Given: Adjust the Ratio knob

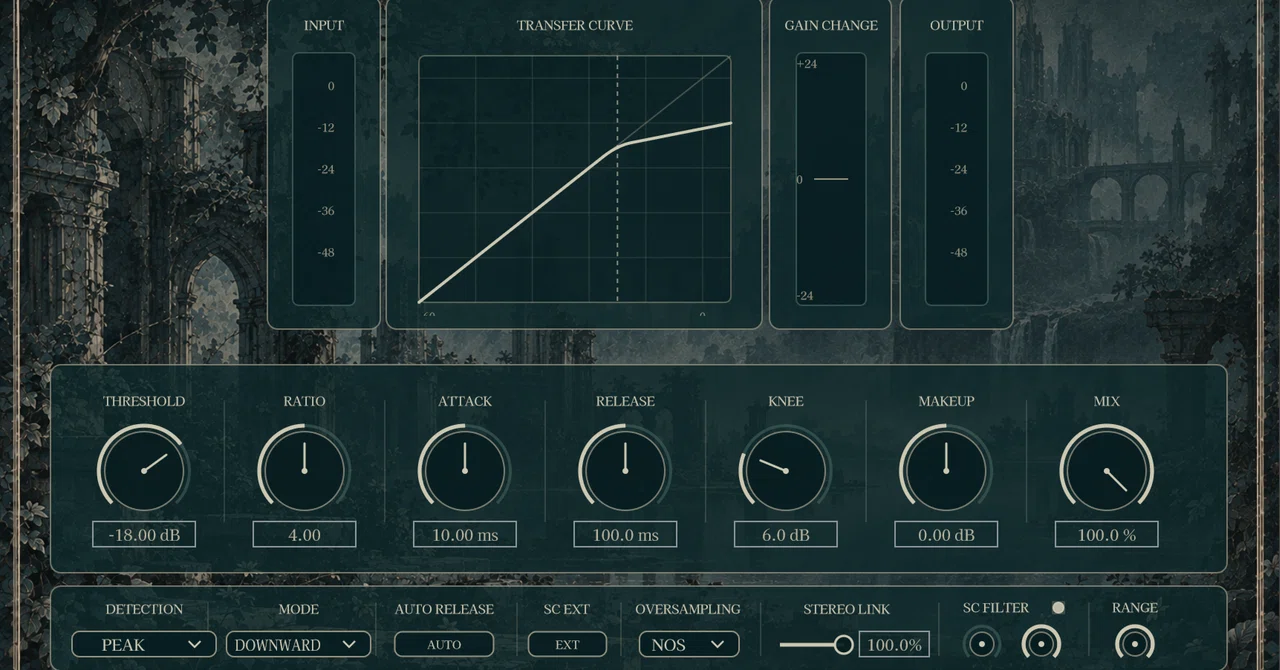Looking at the screenshot, I should pyautogui.click(x=304, y=470).
